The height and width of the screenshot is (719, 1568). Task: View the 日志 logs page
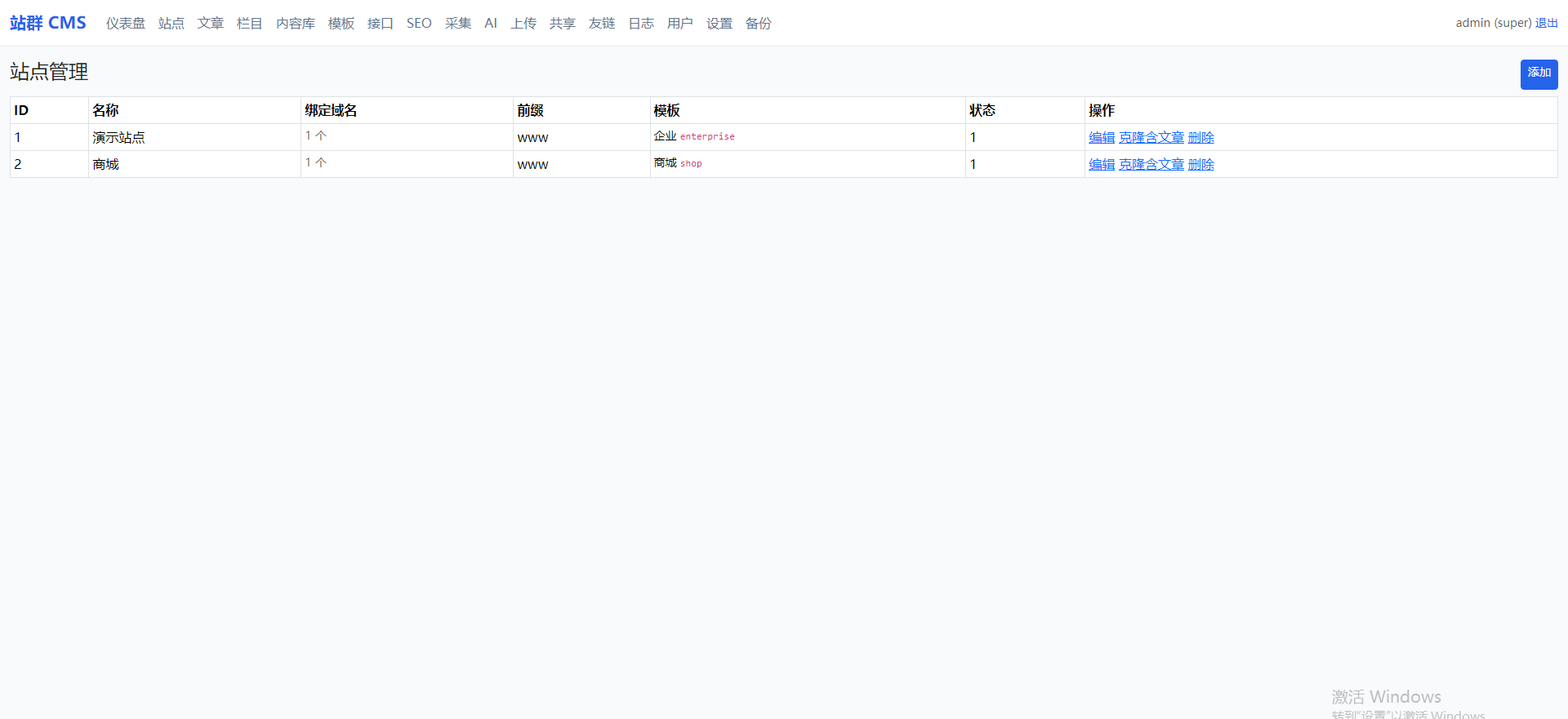pos(641,24)
